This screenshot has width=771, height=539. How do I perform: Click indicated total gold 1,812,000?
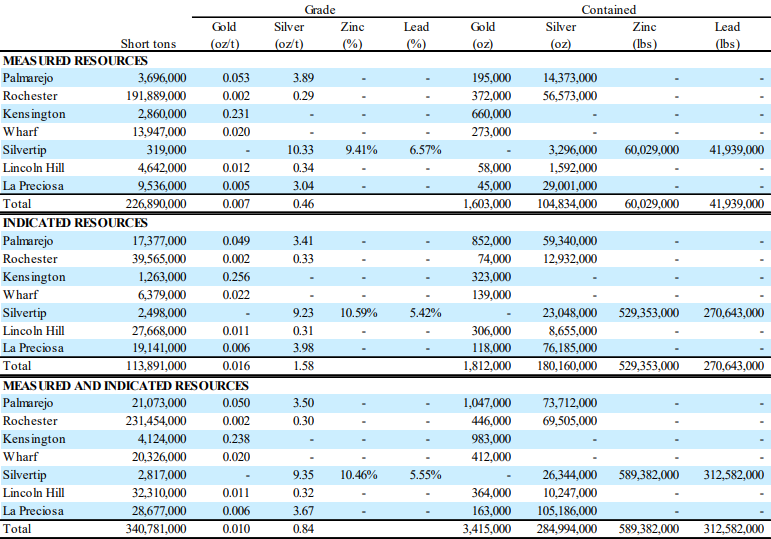487,366
